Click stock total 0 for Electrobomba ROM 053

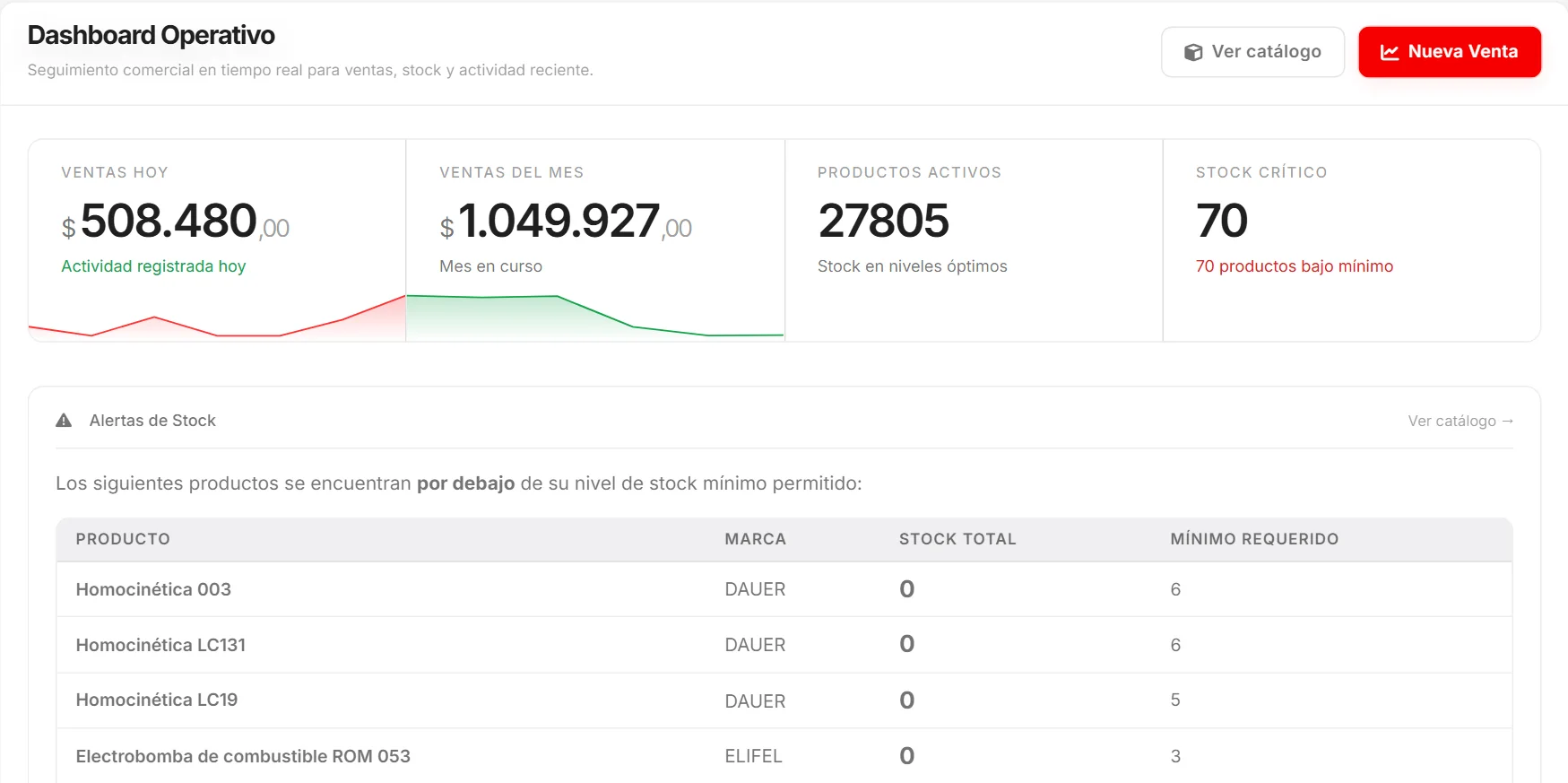(907, 756)
